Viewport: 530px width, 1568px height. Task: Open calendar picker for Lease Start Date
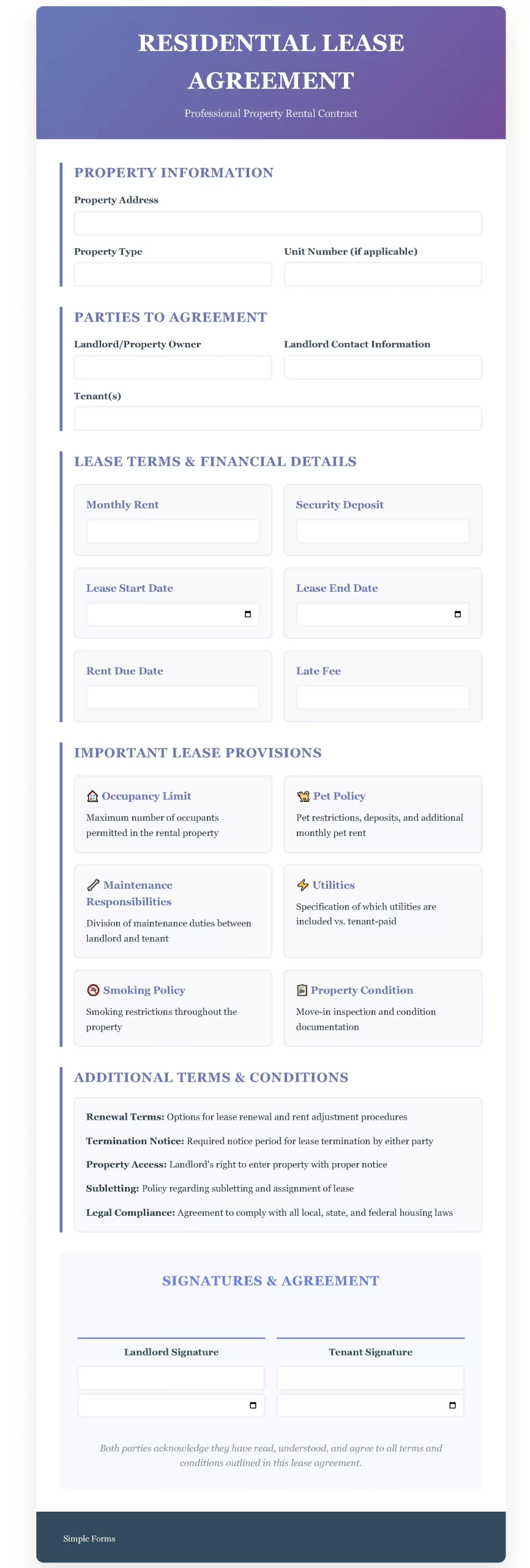pos(248,614)
